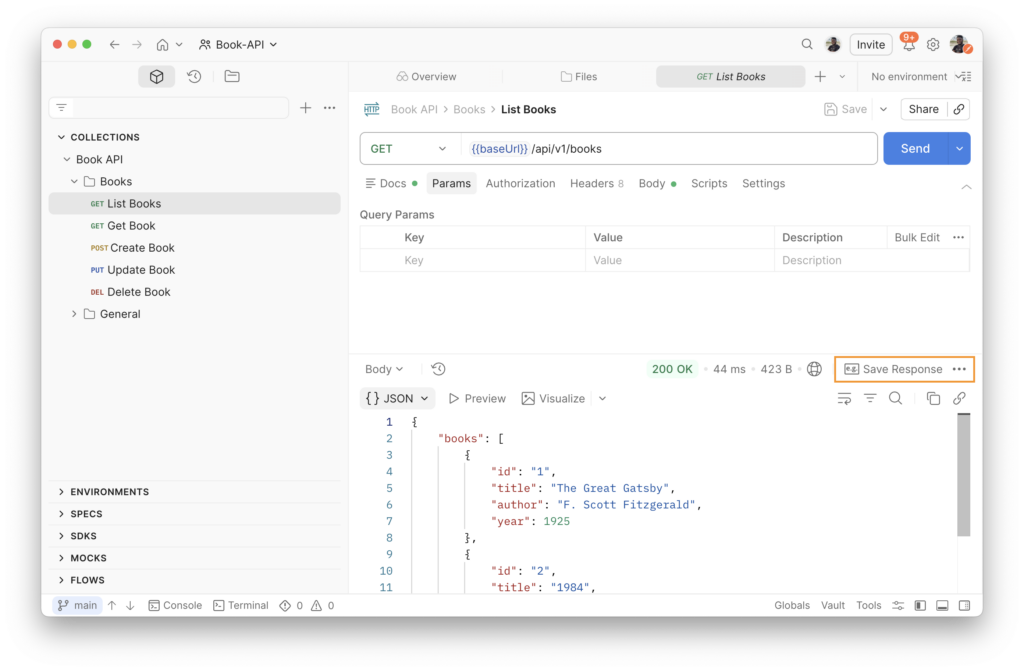This screenshot has height=671, width=1024.
Task: Open the Console in status bar
Action: click(x=175, y=606)
